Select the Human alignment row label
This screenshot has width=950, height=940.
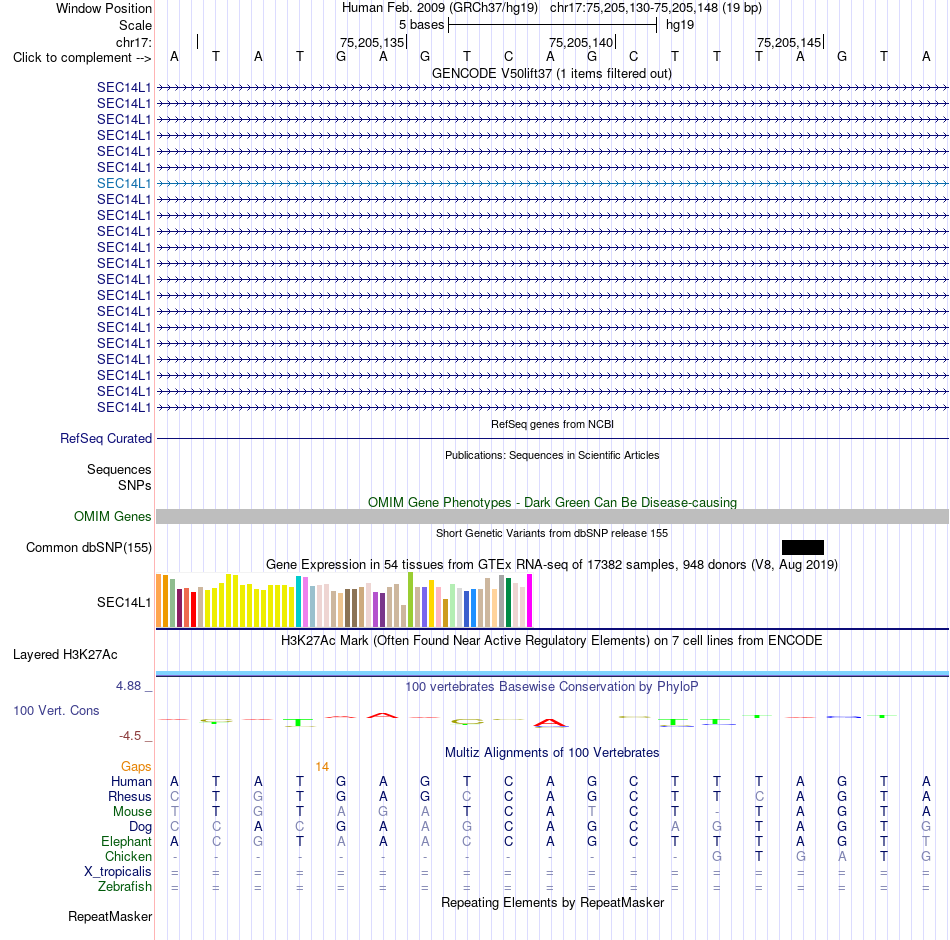(x=131, y=782)
